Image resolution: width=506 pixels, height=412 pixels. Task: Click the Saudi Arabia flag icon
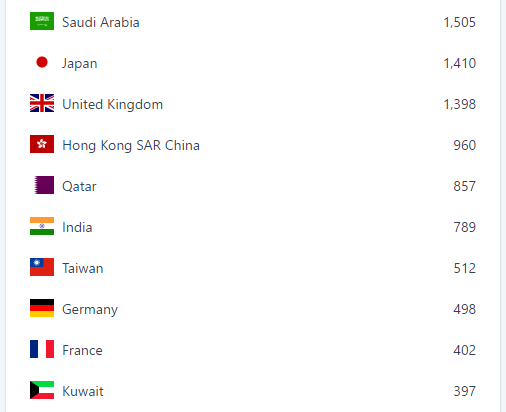pos(42,21)
